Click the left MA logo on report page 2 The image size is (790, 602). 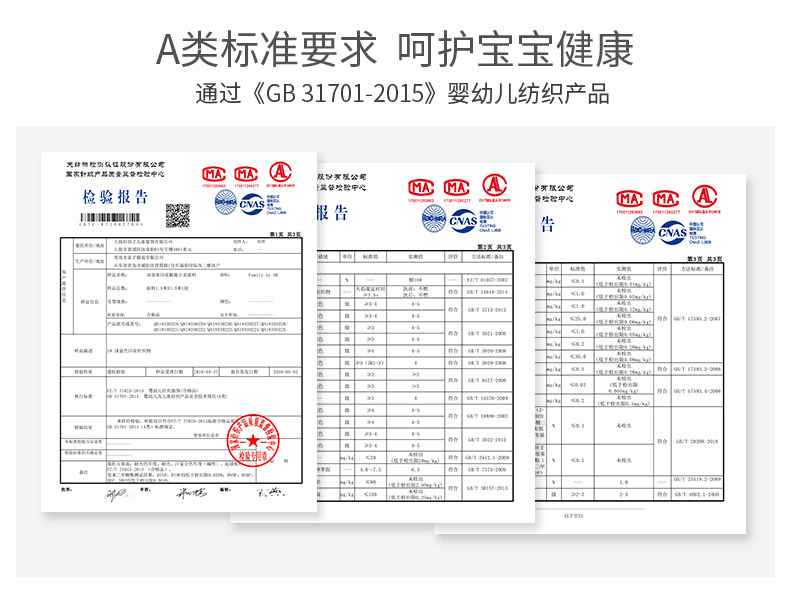(421, 188)
